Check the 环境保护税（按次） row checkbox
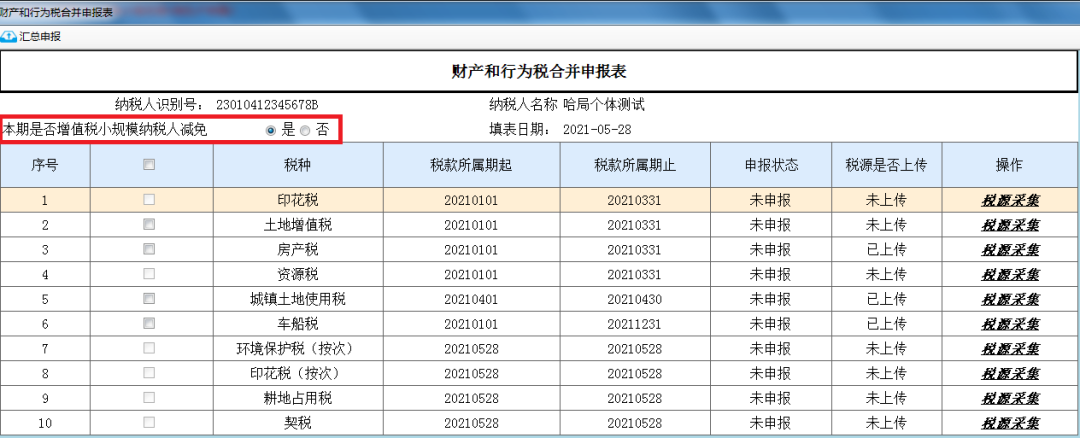Image resolution: width=1080 pixels, height=438 pixels. [x=149, y=348]
